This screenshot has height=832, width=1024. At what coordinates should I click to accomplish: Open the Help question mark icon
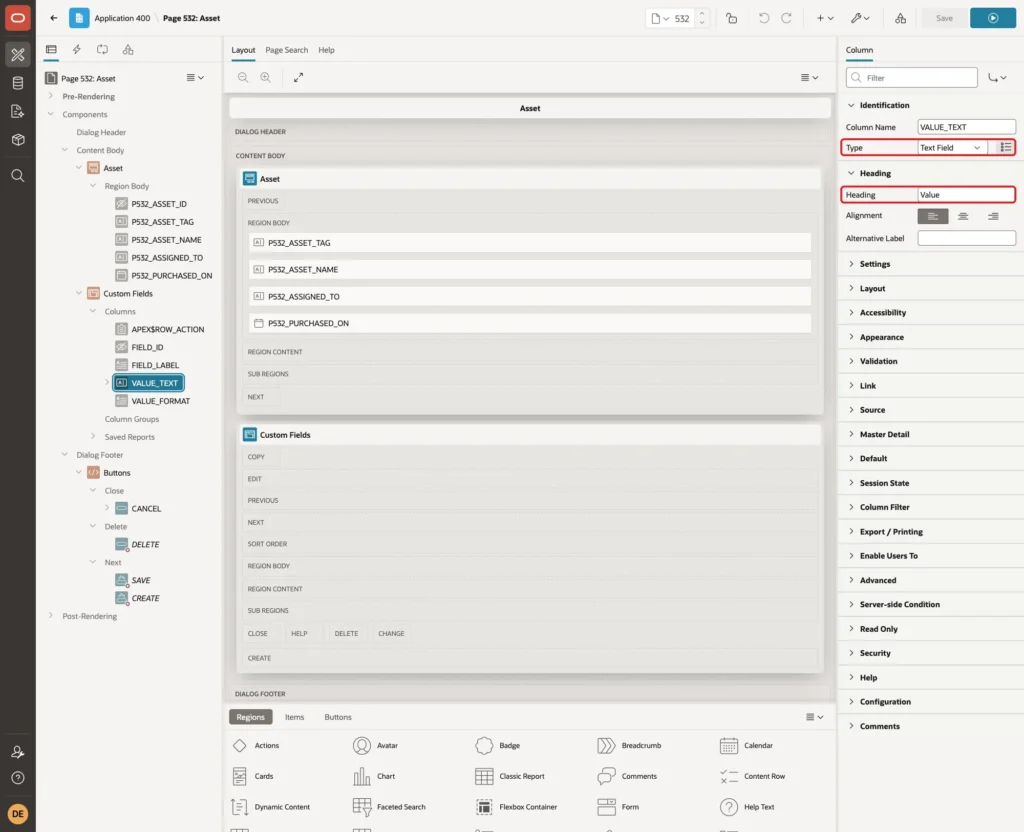(18, 778)
